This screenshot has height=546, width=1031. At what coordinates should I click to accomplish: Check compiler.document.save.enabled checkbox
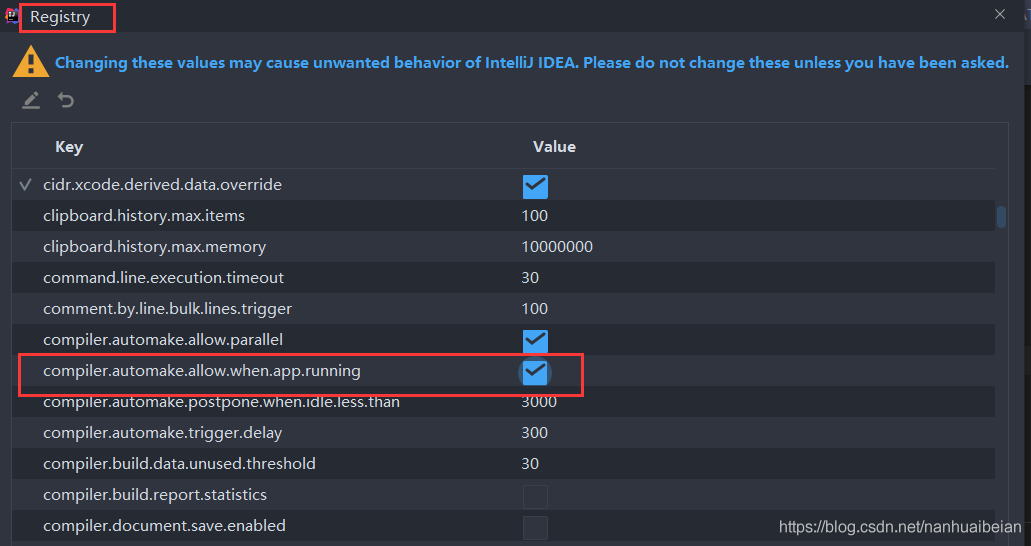point(535,527)
